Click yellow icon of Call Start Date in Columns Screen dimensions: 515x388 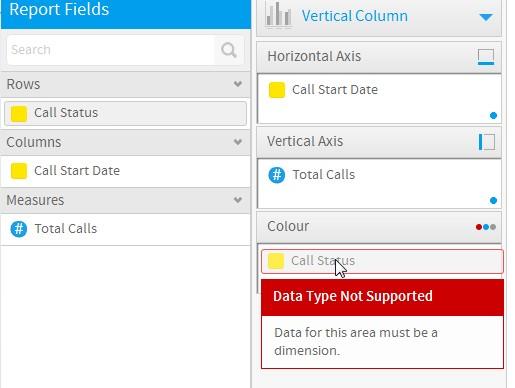pyautogui.click(x=19, y=171)
